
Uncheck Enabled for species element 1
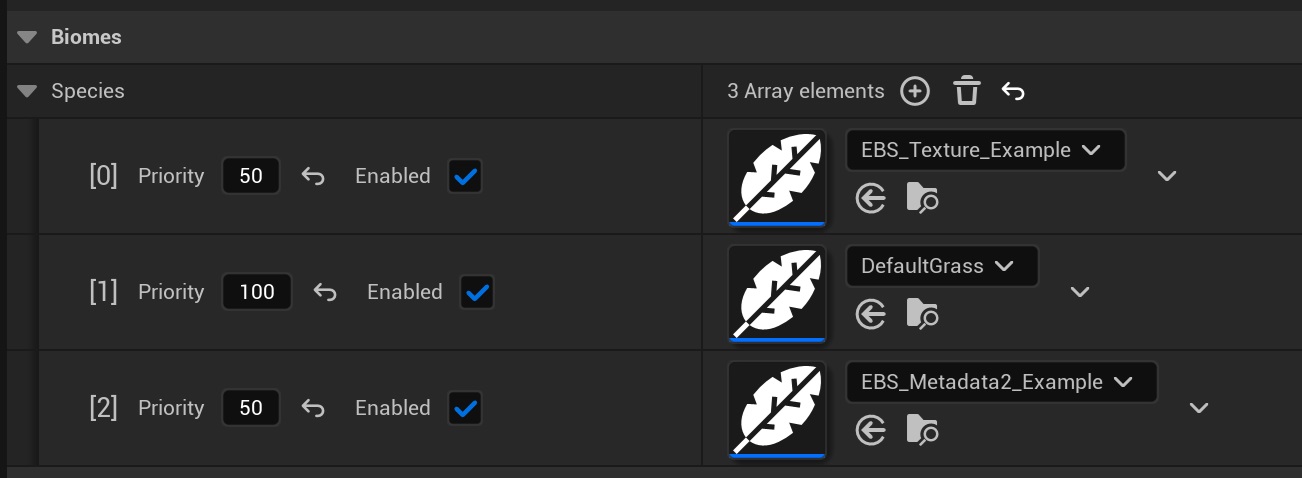477,293
